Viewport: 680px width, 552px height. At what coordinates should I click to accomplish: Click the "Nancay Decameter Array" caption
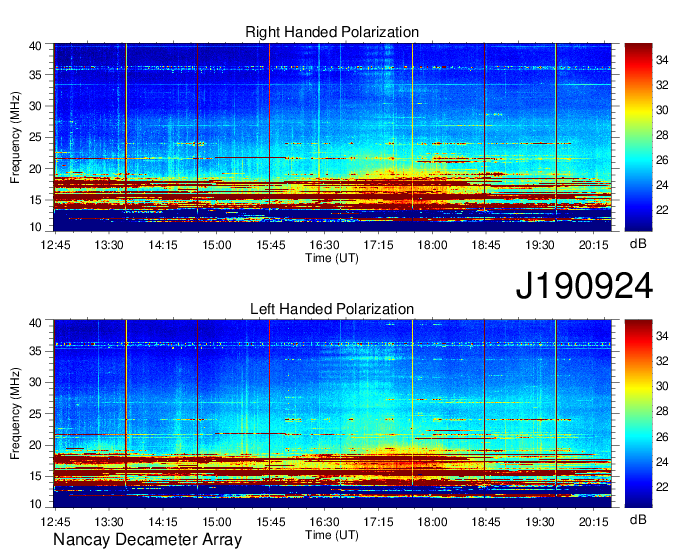coord(147,540)
